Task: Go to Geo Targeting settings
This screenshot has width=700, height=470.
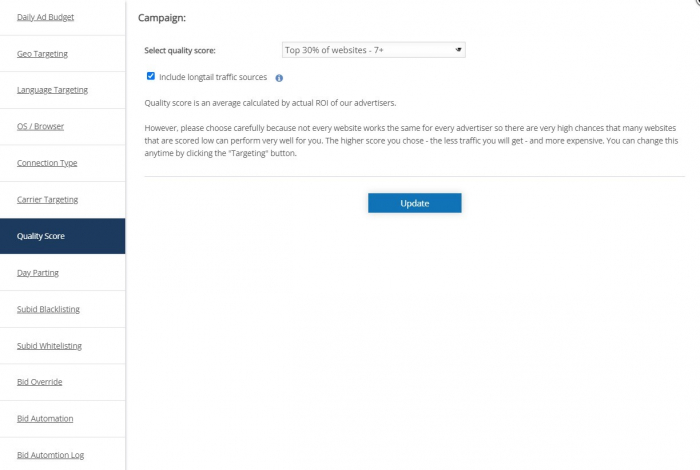Action: click(42, 54)
